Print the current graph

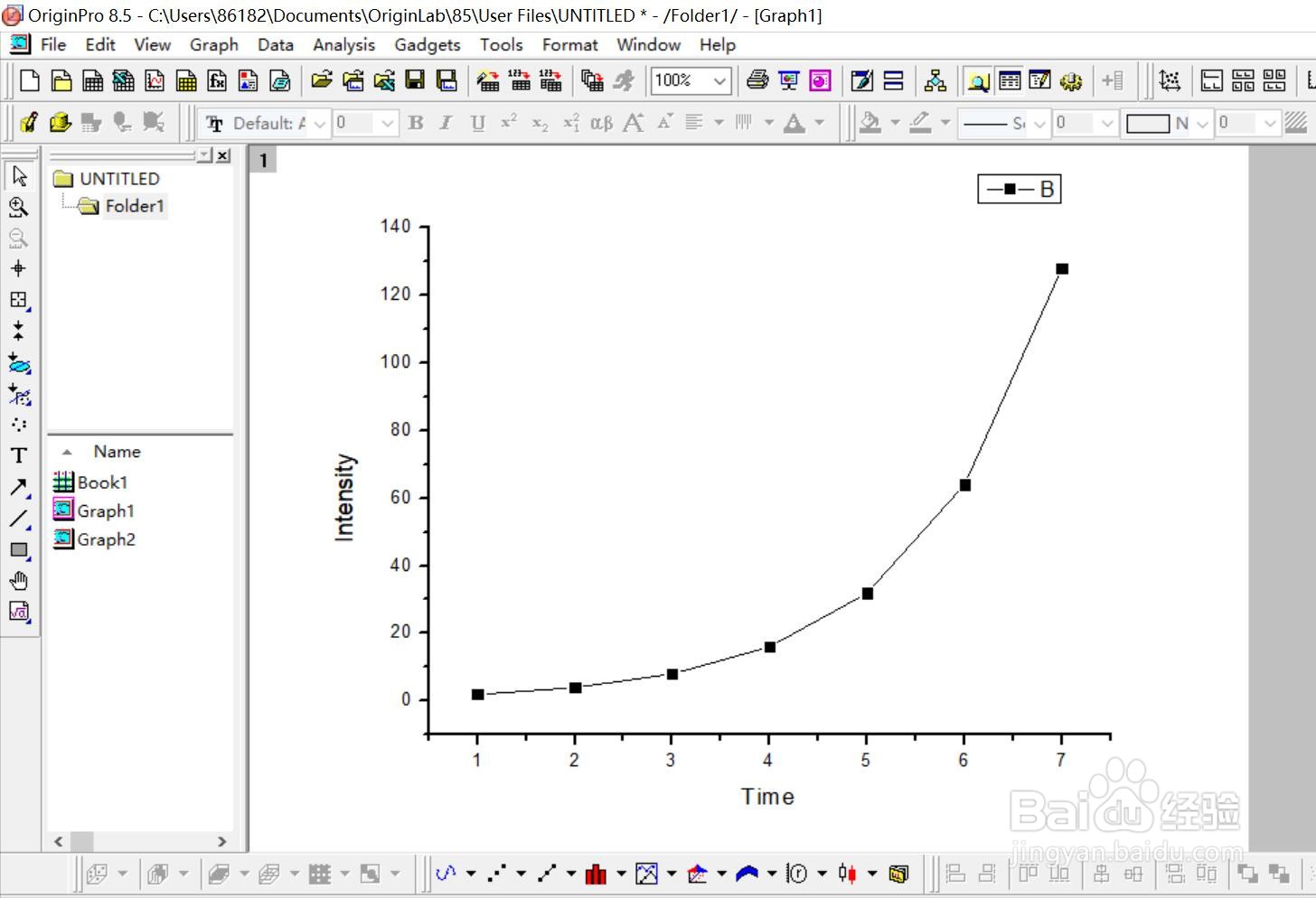[x=757, y=81]
